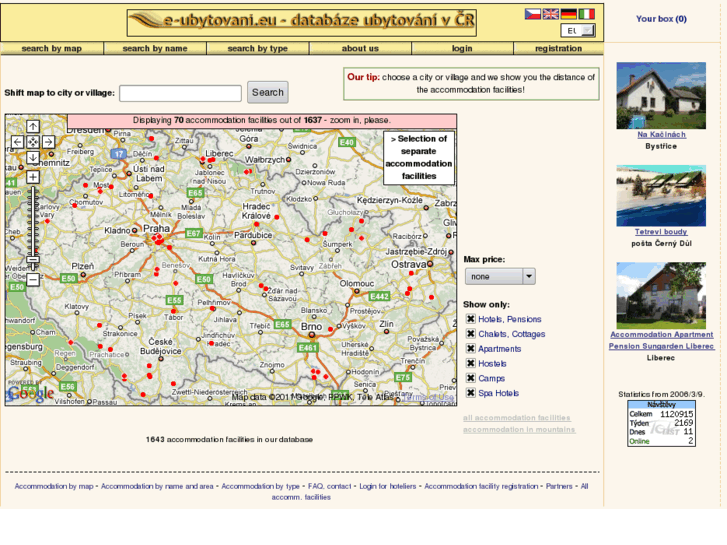Zoom out with map minus button
Screen dimensions: 727x545
[x=33, y=280]
